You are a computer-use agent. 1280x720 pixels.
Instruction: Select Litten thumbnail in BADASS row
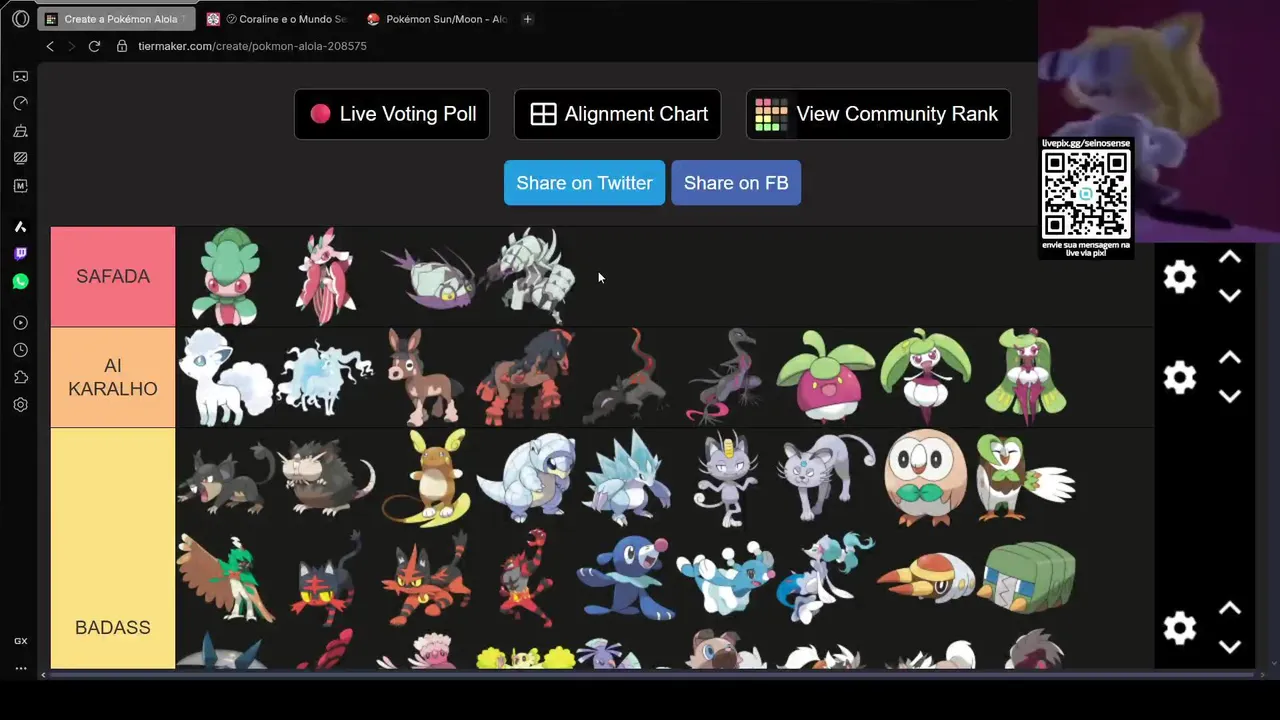[x=328, y=578]
